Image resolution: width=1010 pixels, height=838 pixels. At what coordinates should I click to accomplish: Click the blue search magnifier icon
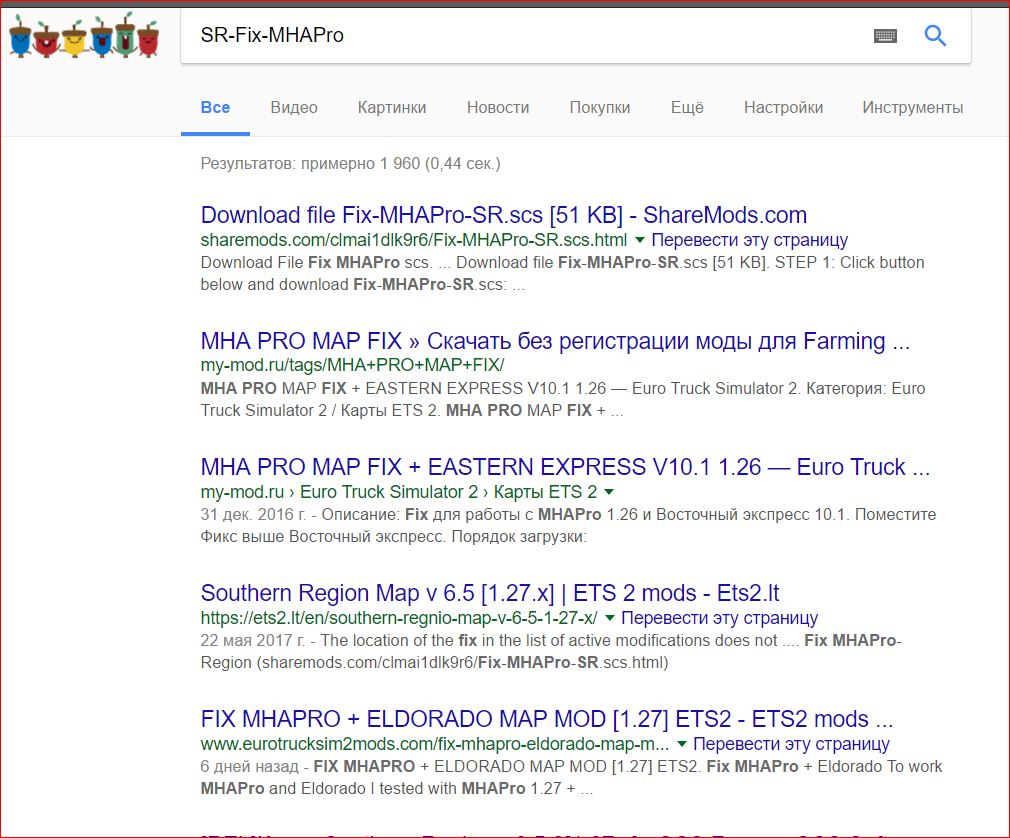coord(935,35)
